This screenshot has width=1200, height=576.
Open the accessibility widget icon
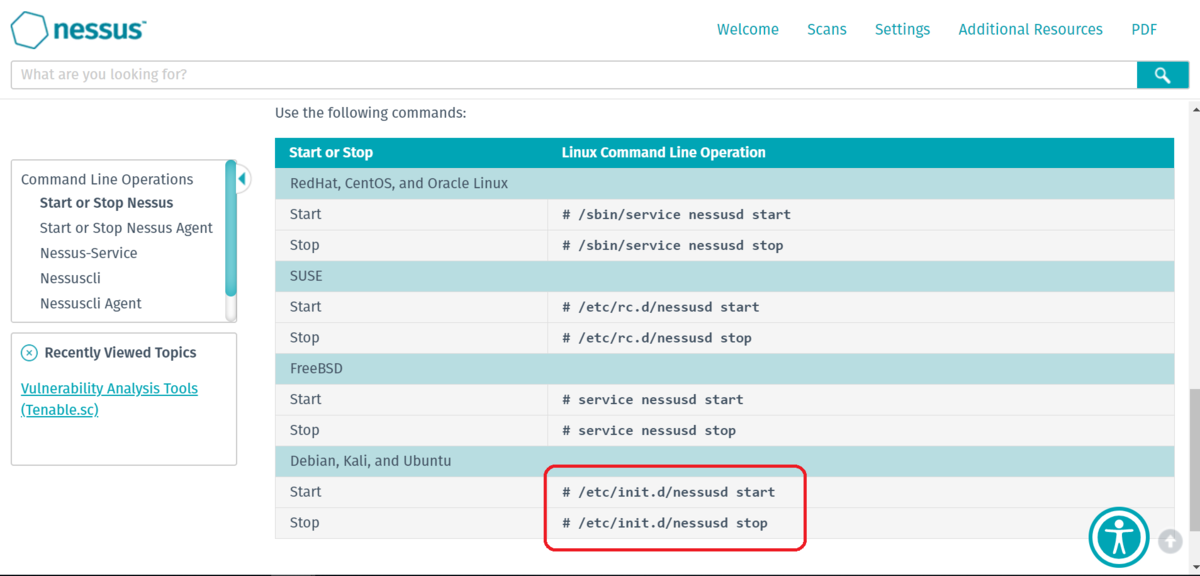(x=1119, y=537)
